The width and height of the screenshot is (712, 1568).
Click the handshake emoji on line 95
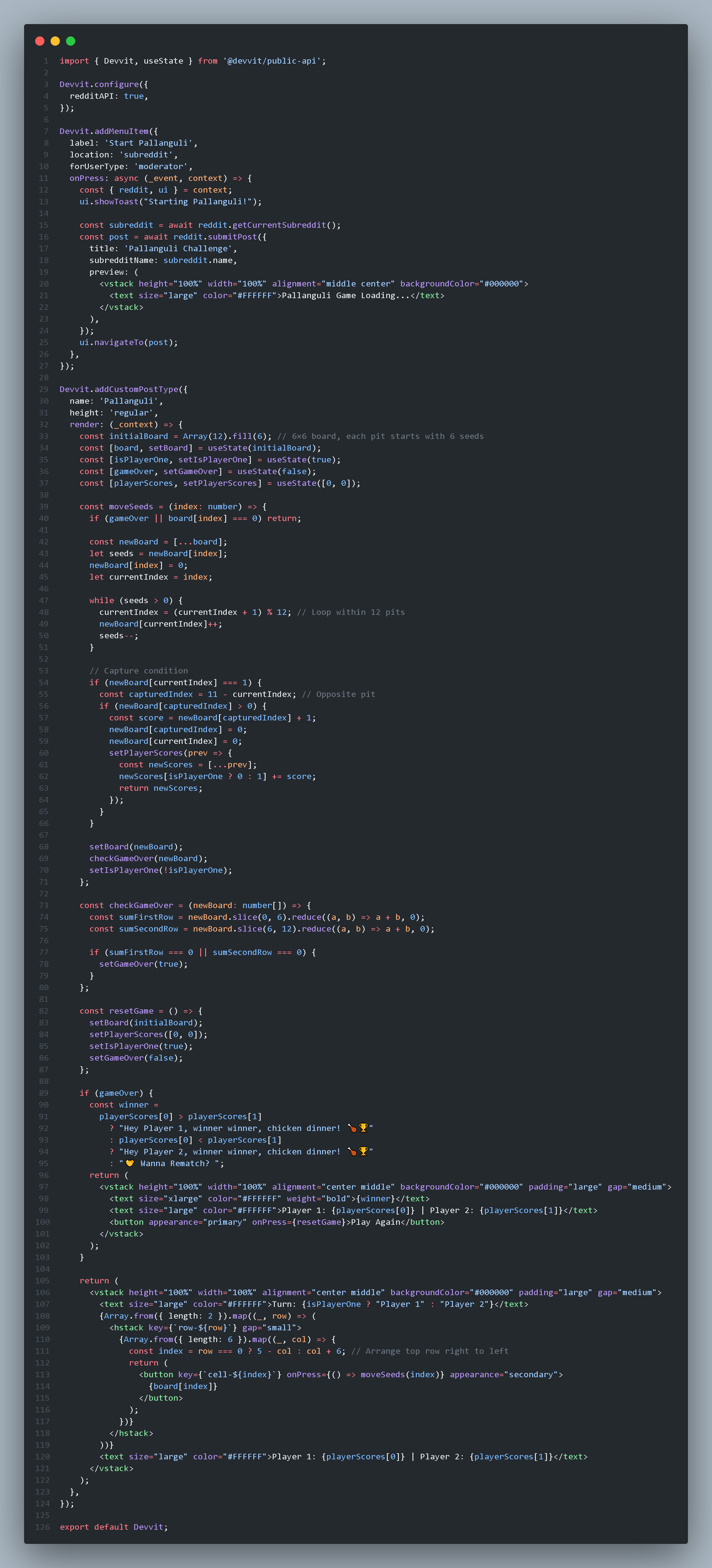coord(130,1163)
